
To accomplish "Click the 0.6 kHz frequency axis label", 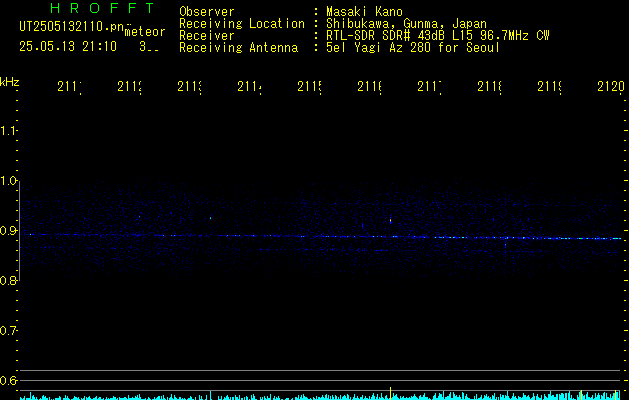I will click(x=8, y=380).
